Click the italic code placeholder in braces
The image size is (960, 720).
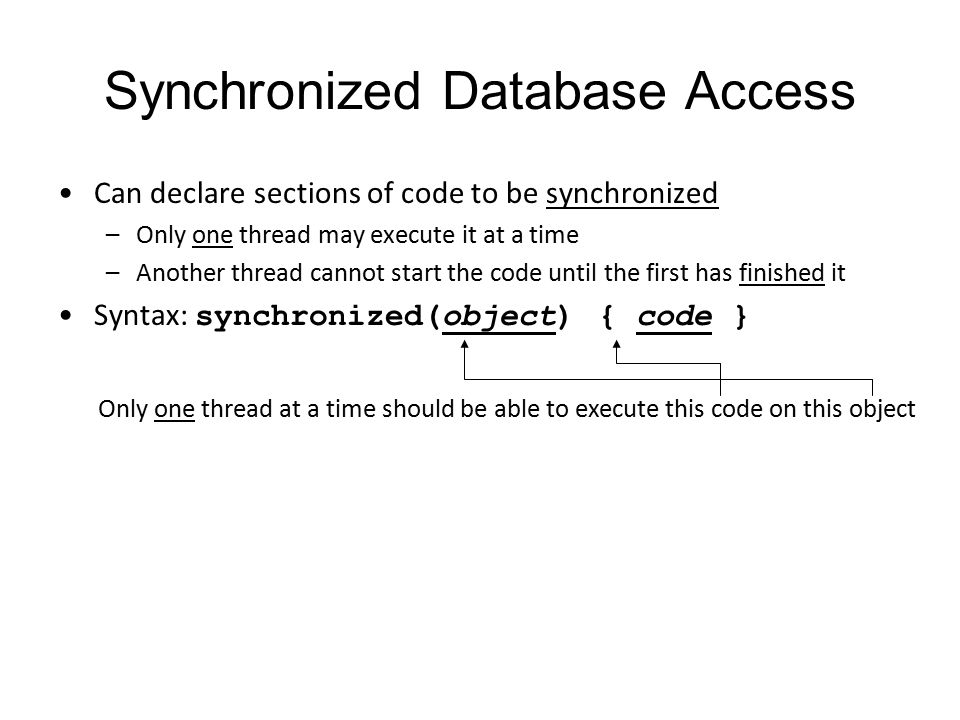tap(674, 317)
